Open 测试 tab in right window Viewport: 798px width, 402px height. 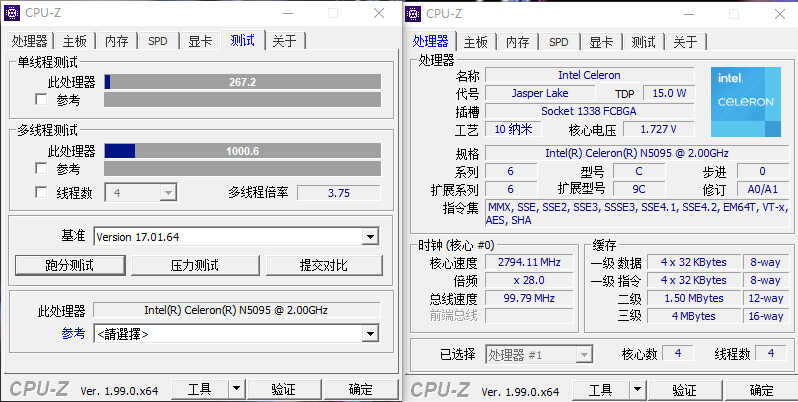pos(643,42)
